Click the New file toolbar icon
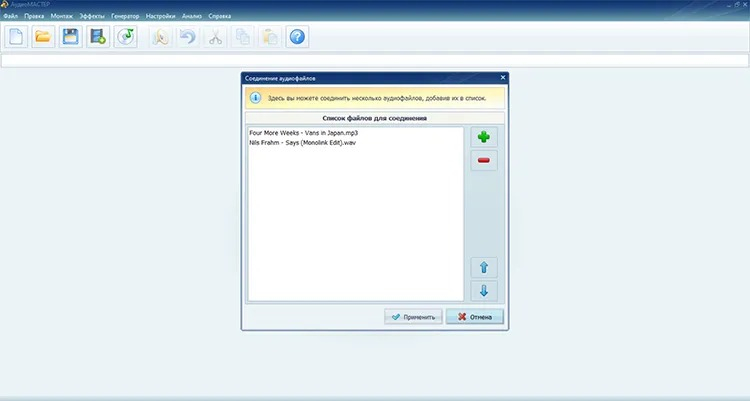Image resolution: width=750 pixels, height=401 pixels. coord(16,37)
